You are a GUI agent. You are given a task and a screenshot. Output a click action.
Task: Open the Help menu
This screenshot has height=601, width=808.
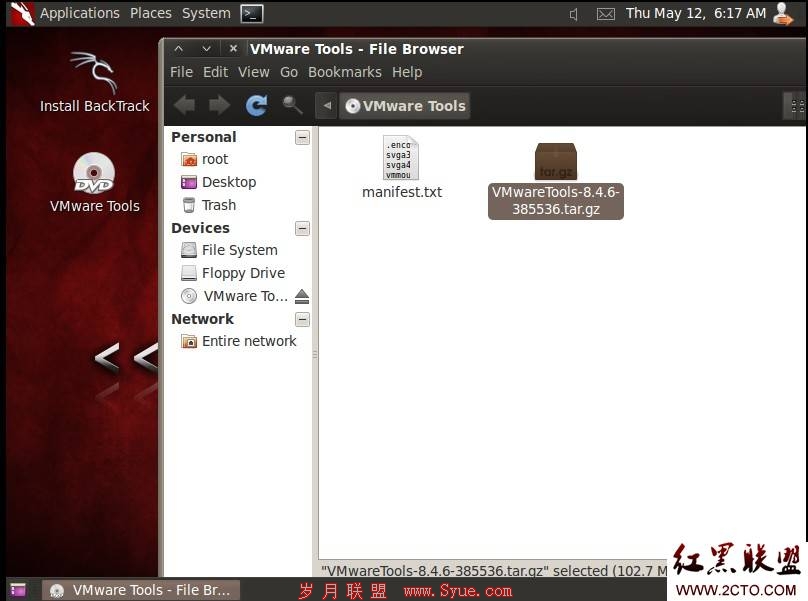[x=407, y=72]
